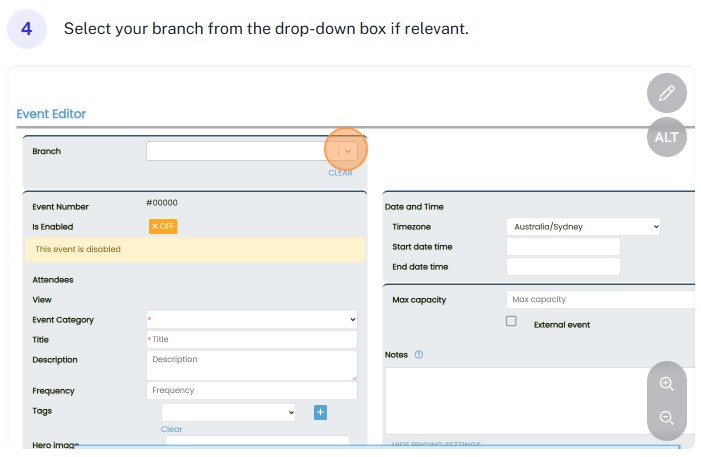701x457 pixels.
Task: Click the Start date time field
Action: coord(563,247)
